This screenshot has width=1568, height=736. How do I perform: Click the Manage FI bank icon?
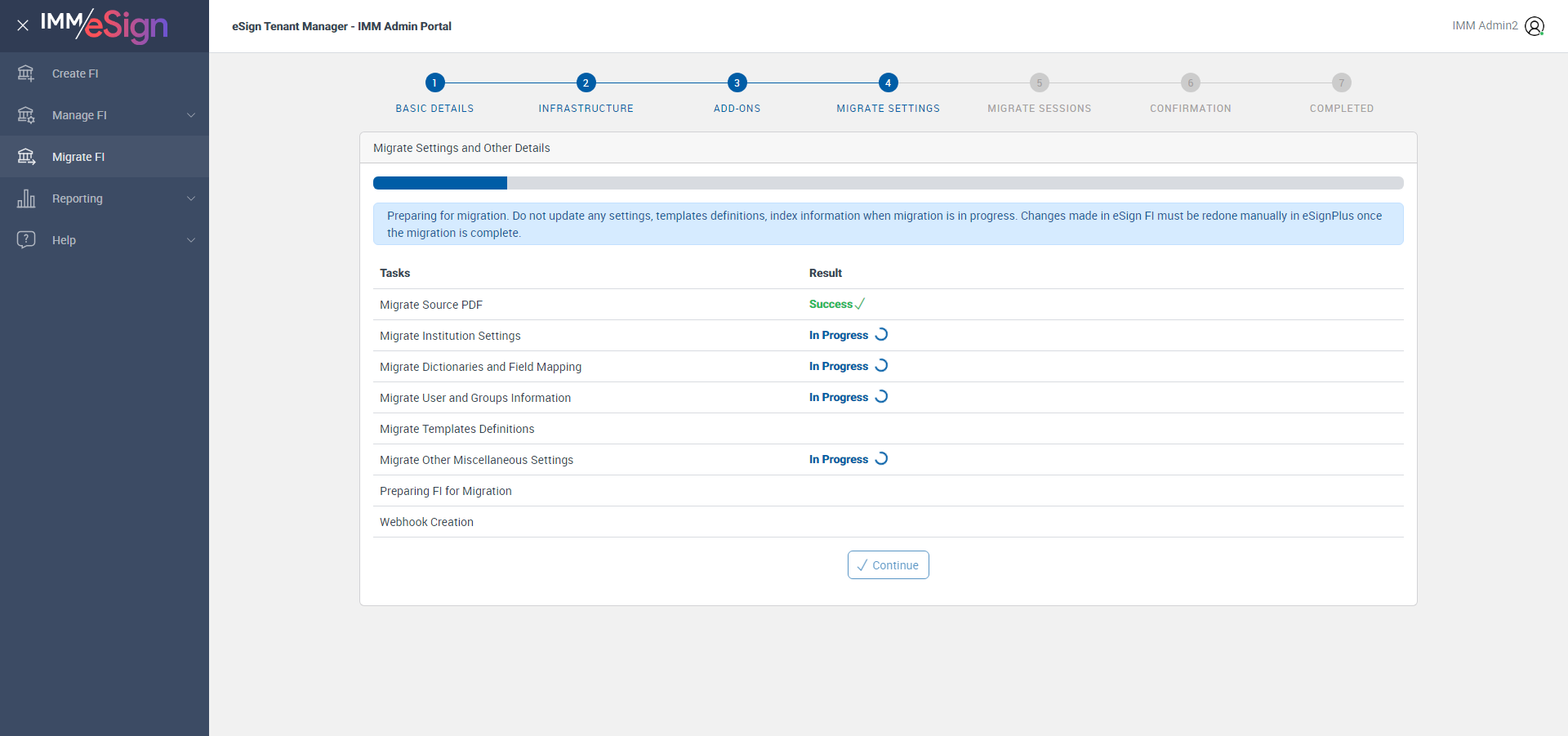[26, 115]
